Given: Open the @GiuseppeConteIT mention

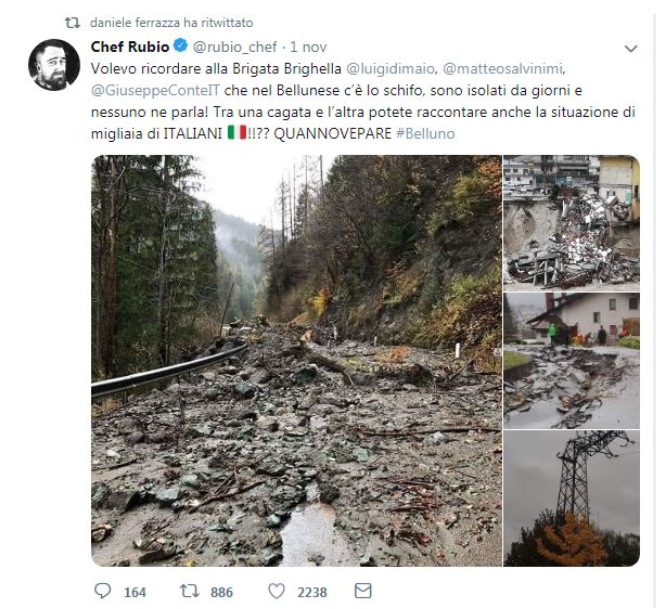Looking at the screenshot, I should click(149, 91).
